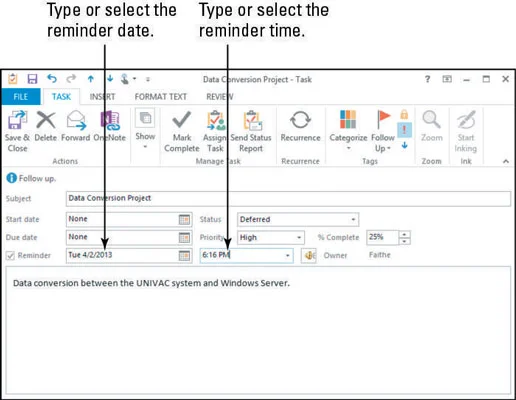
Task: Increase % Complete with up arrow
Action: (x=404, y=234)
